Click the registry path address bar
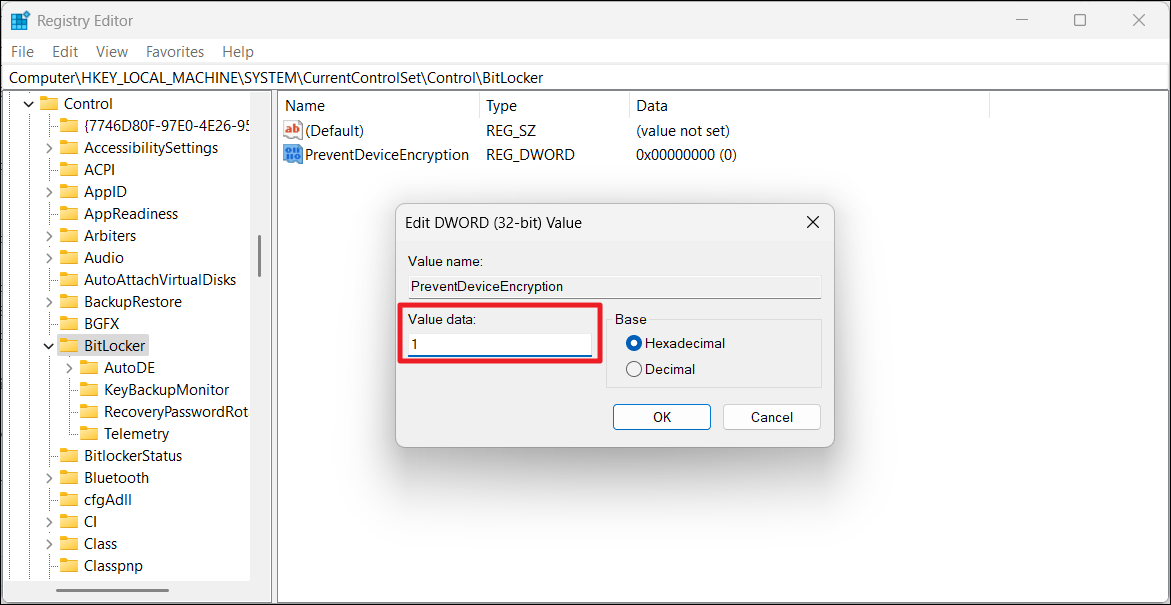 pyautogui.click(x=585, y=78)
